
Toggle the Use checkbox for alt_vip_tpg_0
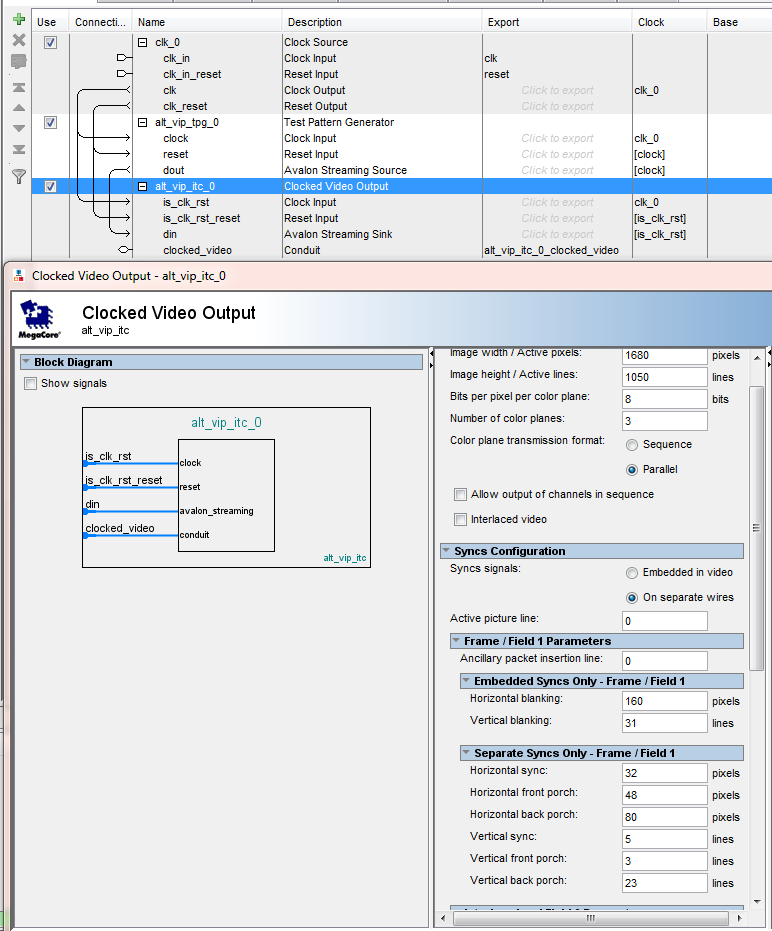click(50, 122)
